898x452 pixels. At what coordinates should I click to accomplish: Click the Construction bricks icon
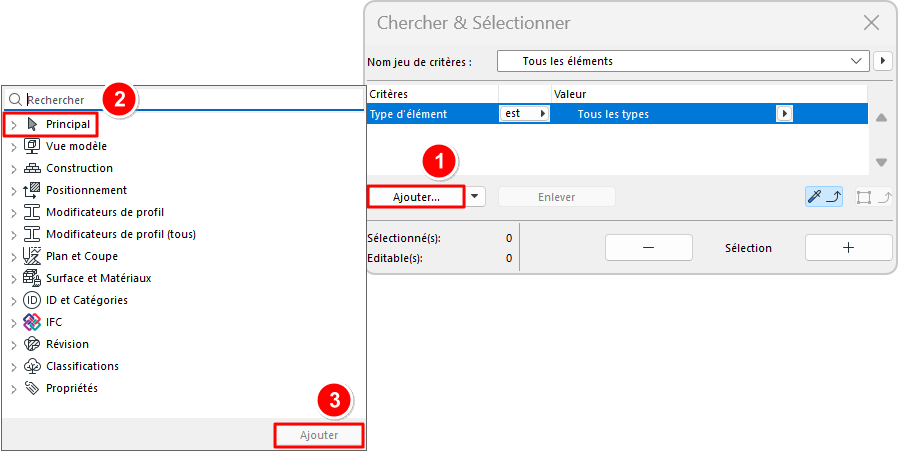pyautogui.click(x=31, y=168)
